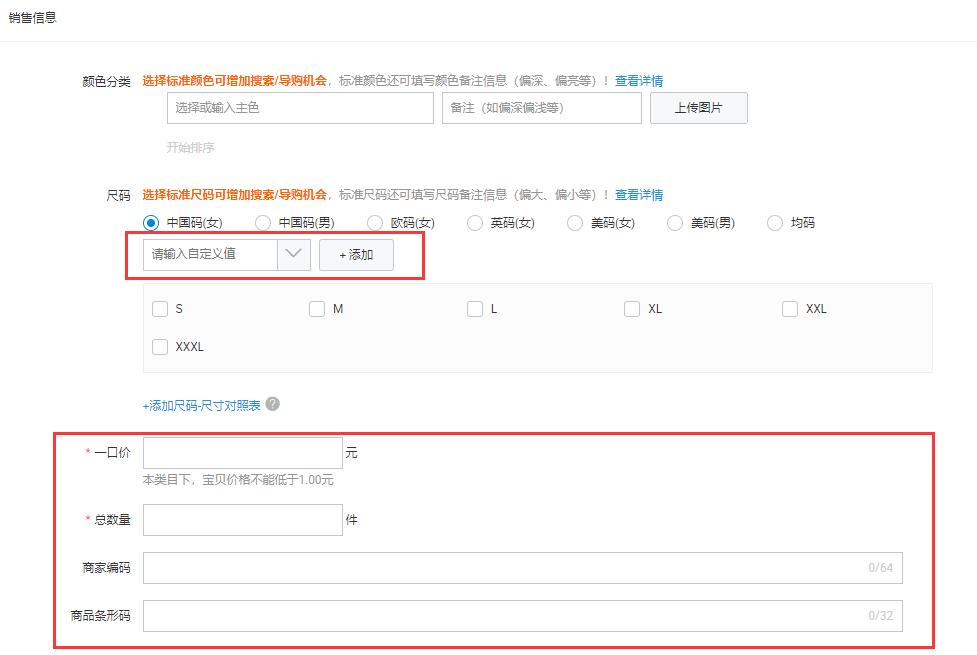Open the custom size dropdown arrow
Image resolution: width=977 pixels, height=655 pixels.
[x=293, y=255]
